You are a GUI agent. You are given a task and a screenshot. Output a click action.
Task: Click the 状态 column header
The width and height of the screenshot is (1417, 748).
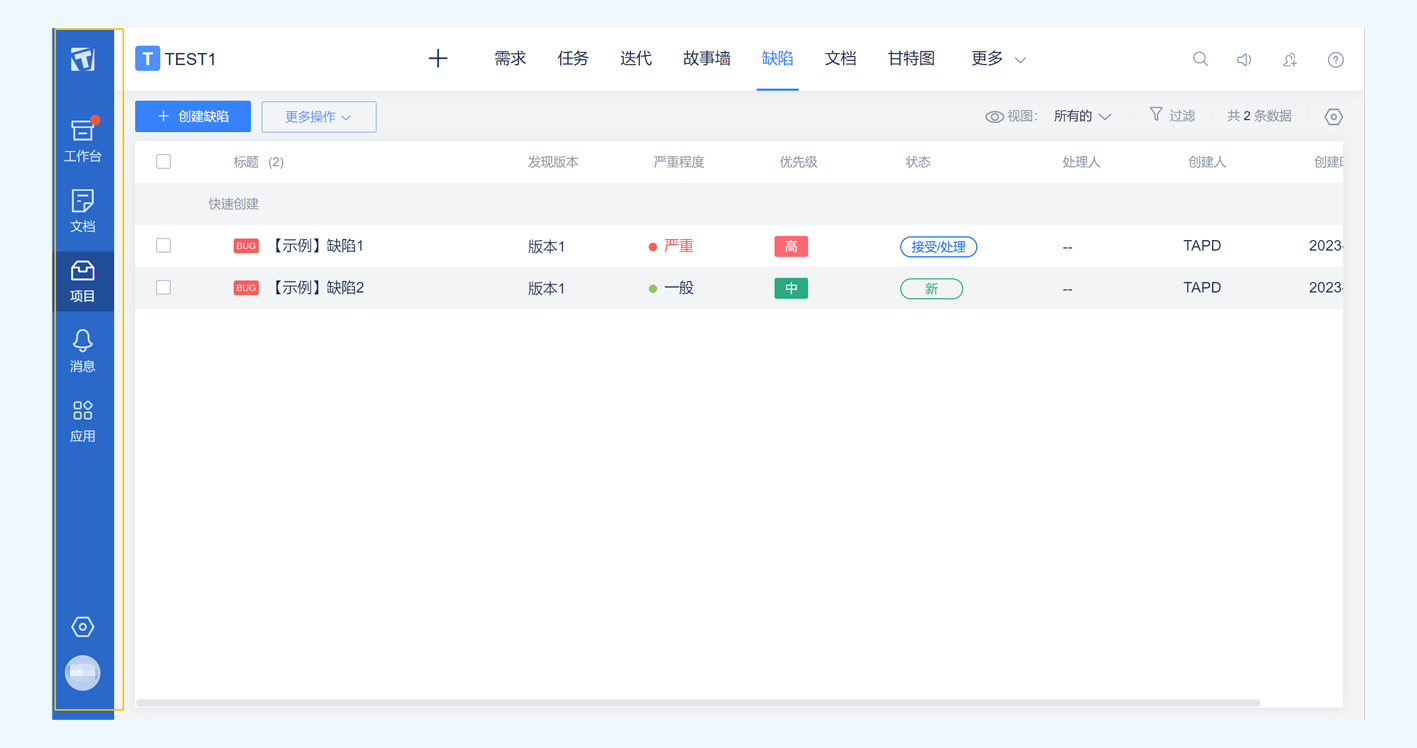click(x=918, y=162)
